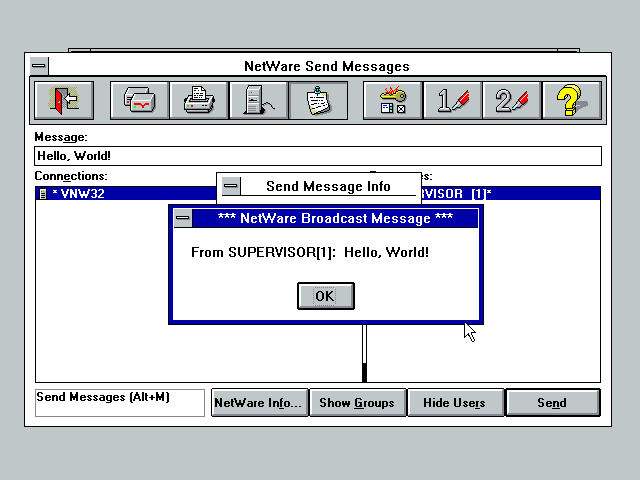The width and height of the screenshot is (640, 480).
Task: Open the Drive Connections toolbar icon
Action: click(x=139, y=100)
